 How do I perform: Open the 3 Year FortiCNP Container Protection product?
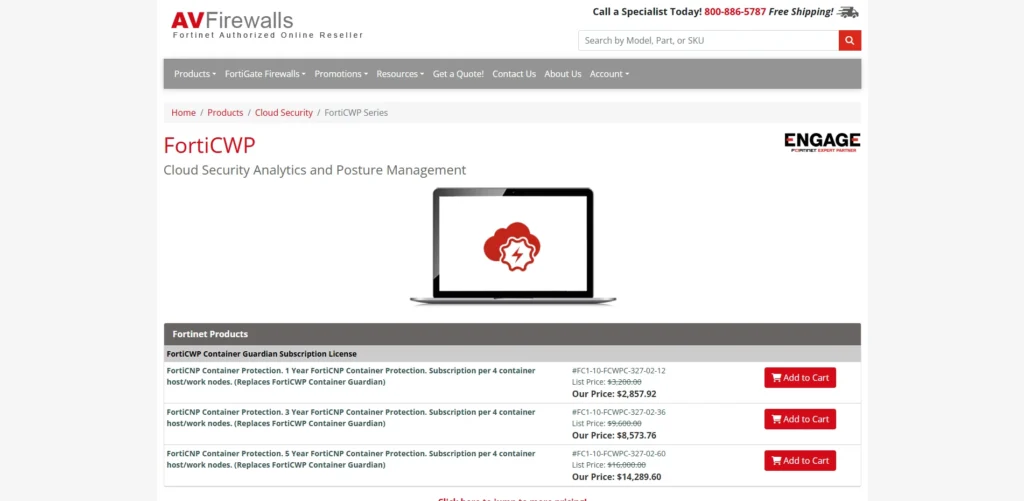351,418
